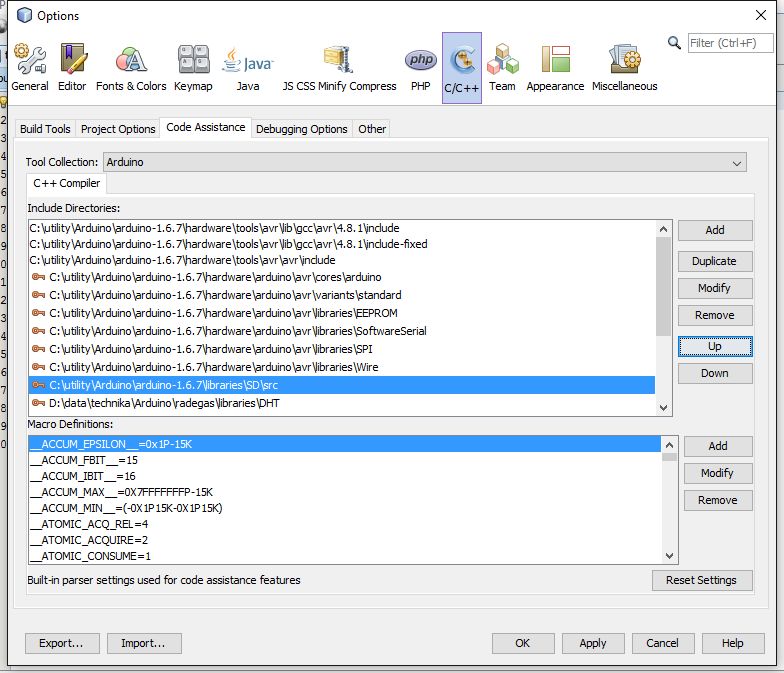Open the PHP options category
Viewport: 784px width, 673px height.
[x=420, y=68]
